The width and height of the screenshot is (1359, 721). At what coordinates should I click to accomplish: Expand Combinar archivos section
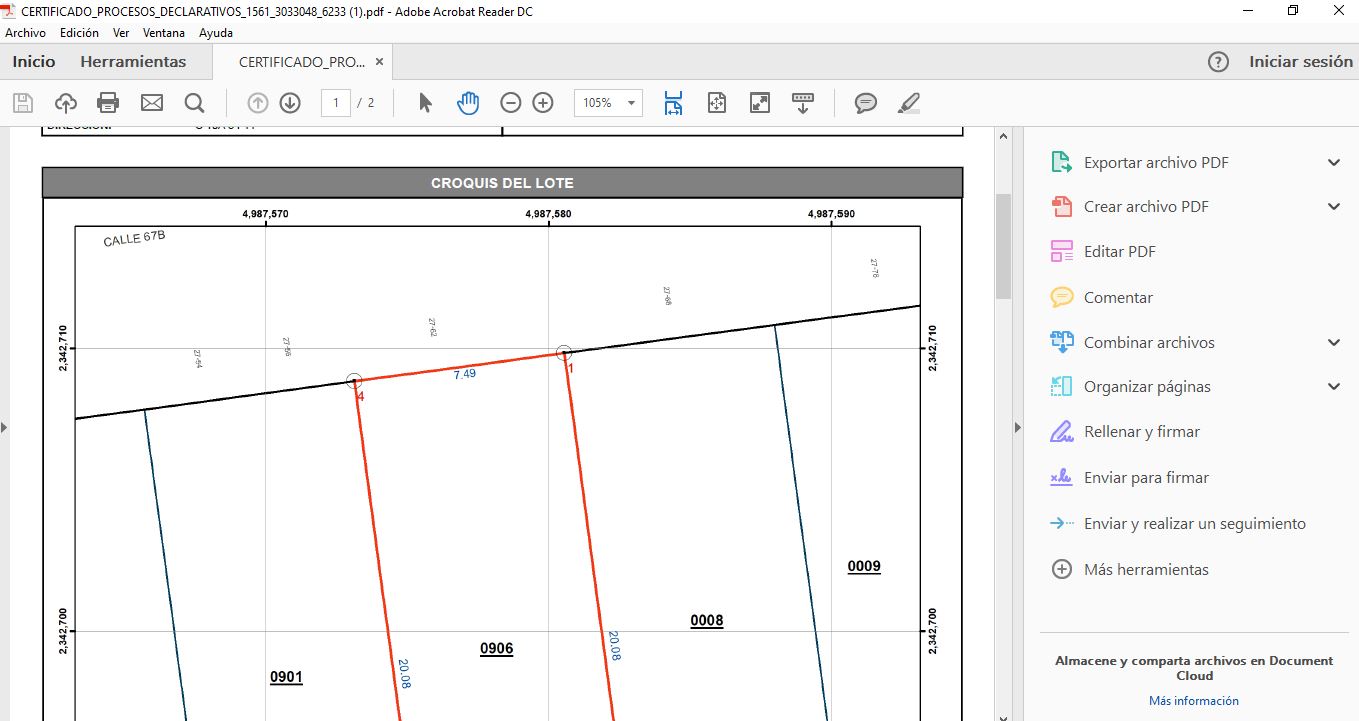(x=1333, y=343)
